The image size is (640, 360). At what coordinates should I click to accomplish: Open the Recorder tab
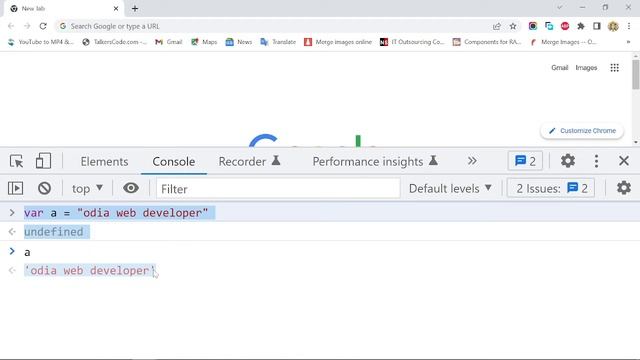point(249,161)
